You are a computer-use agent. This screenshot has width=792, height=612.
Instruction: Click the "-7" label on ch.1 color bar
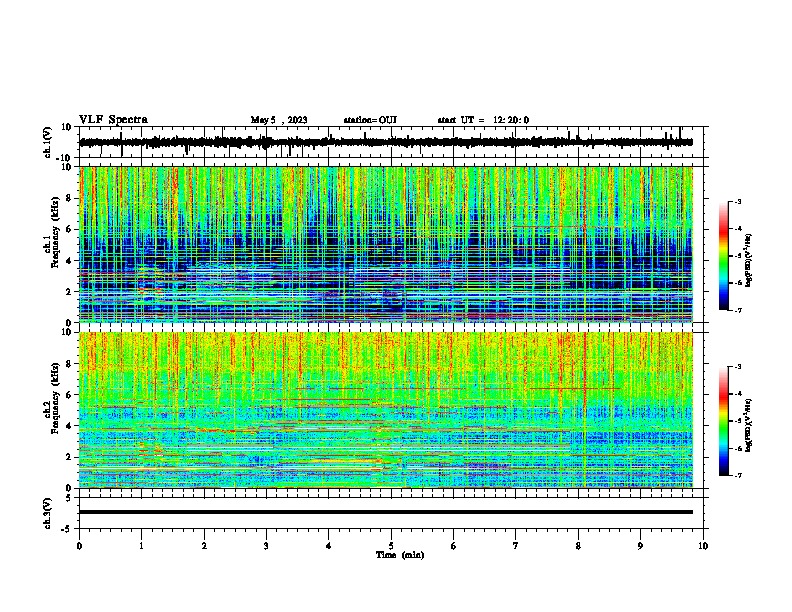tap(737, 310)
